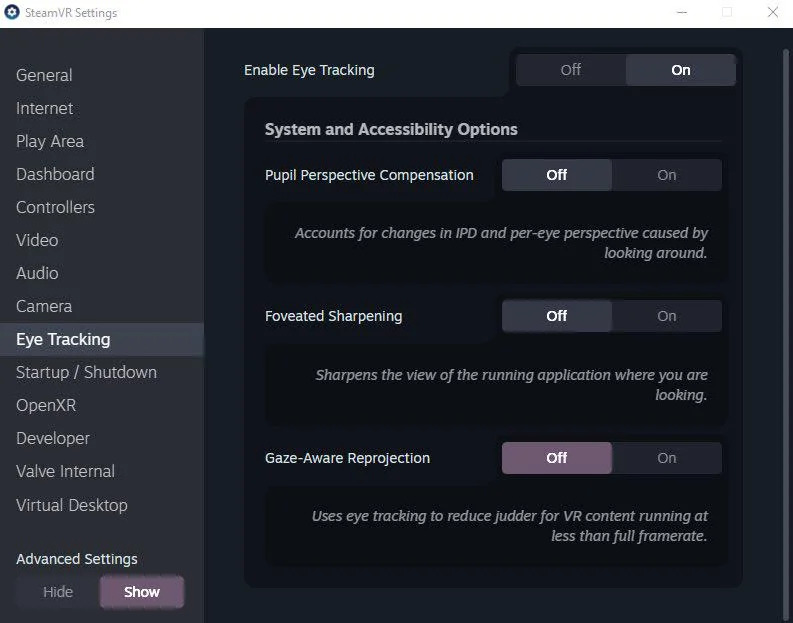Viewport: 793px width, 623px height.
Task: Select On for Enable Eye Tracking
Action: point(680,70)
